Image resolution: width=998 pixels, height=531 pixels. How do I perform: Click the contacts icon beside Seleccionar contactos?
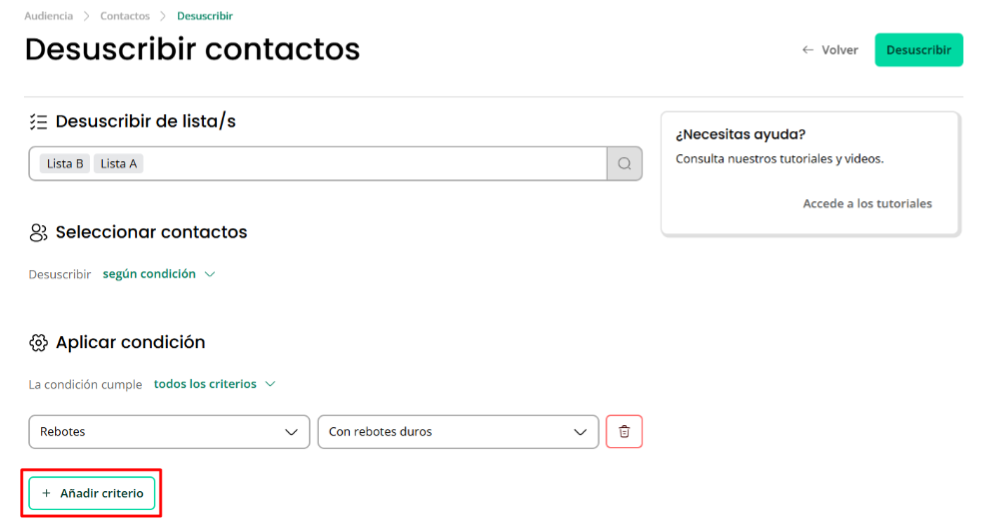tap(38, 232)
